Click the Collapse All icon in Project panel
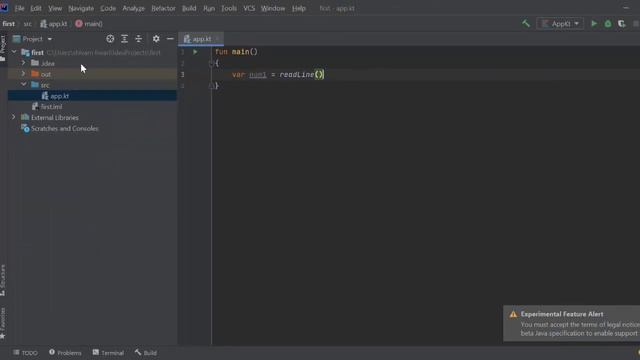The width and height of the screenshot is (640, 360). pyautogui.click(x=139, y=39)
